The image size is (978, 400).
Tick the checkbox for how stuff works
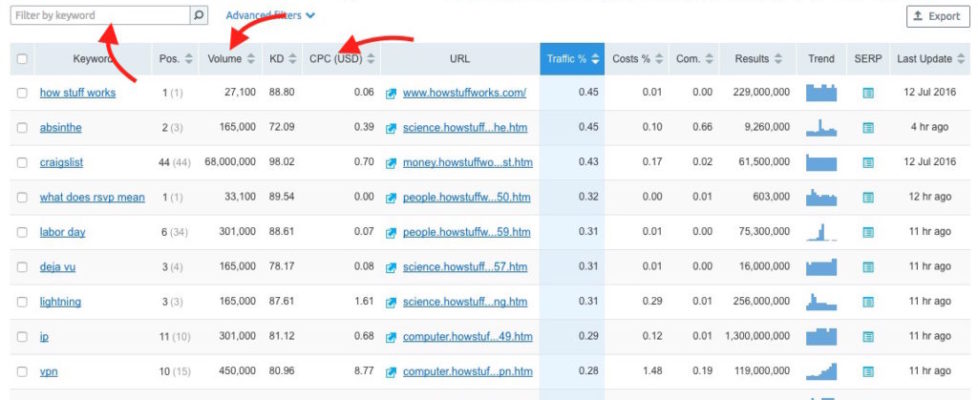tap(22, 93)
